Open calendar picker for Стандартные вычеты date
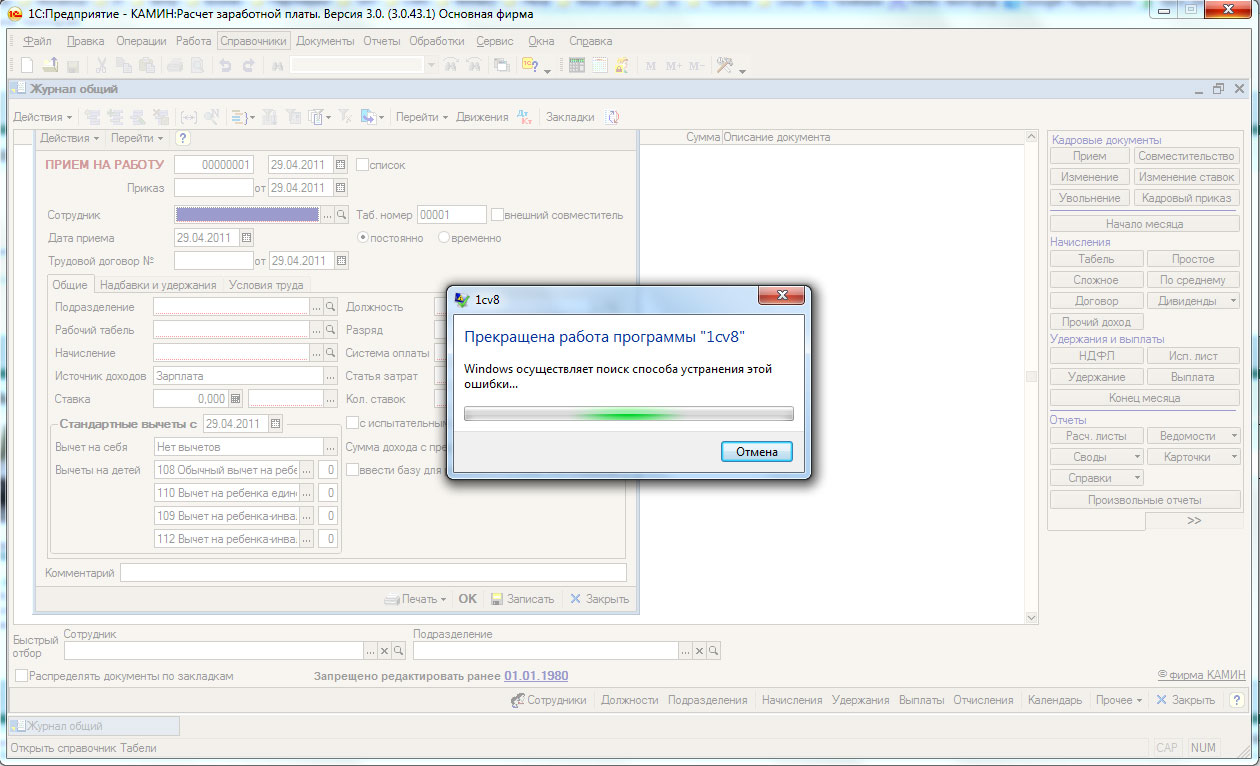The height and width of the screenshot is (766, 1260). click(x=276, y=423)
